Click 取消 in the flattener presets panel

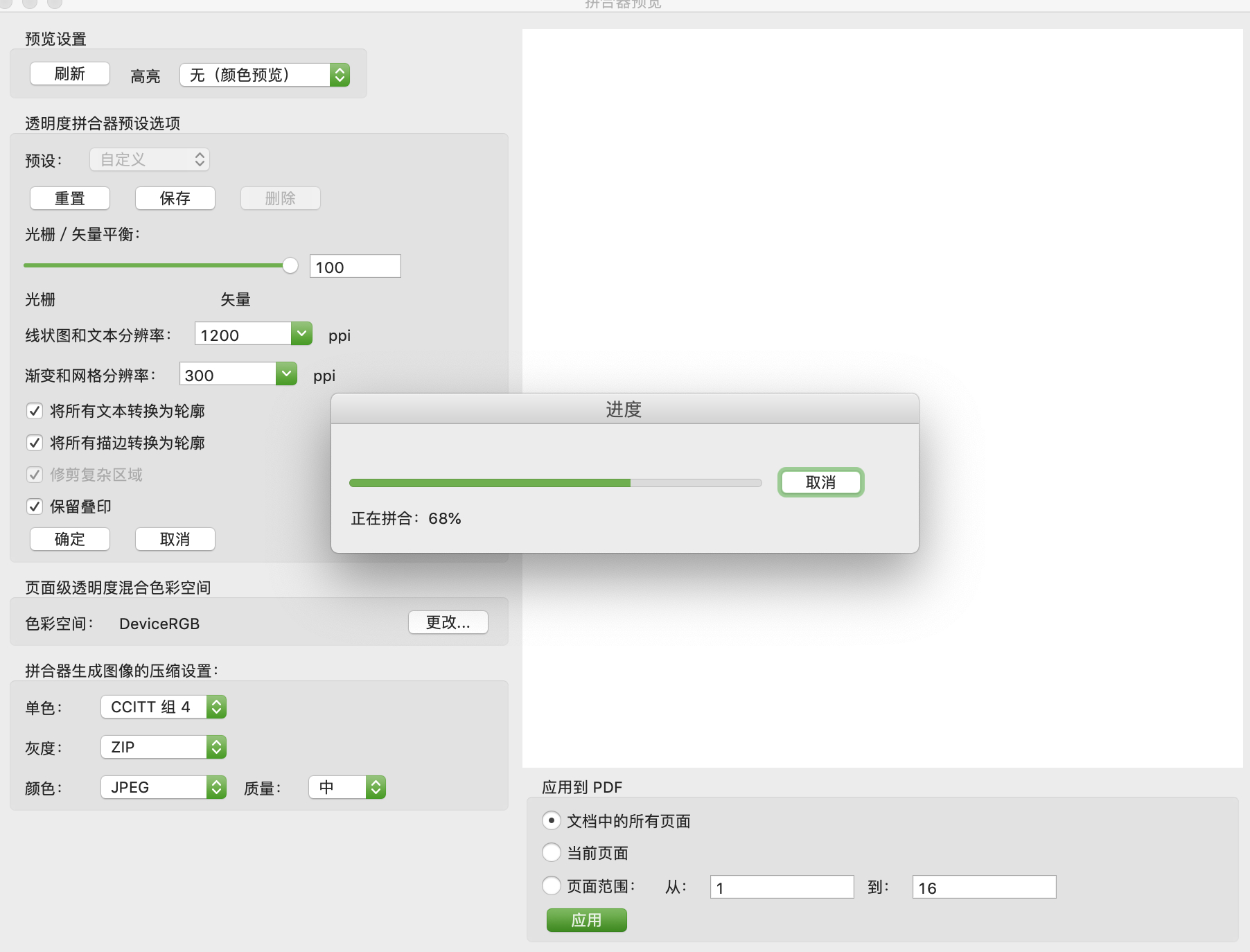coord(175,539)
